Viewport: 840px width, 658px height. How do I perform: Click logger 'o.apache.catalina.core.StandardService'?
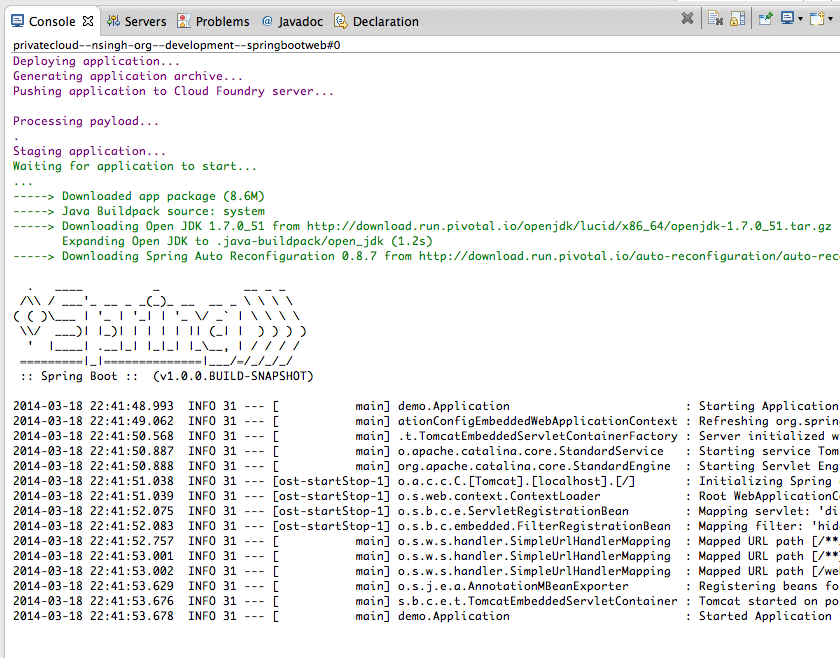(530, 451)
